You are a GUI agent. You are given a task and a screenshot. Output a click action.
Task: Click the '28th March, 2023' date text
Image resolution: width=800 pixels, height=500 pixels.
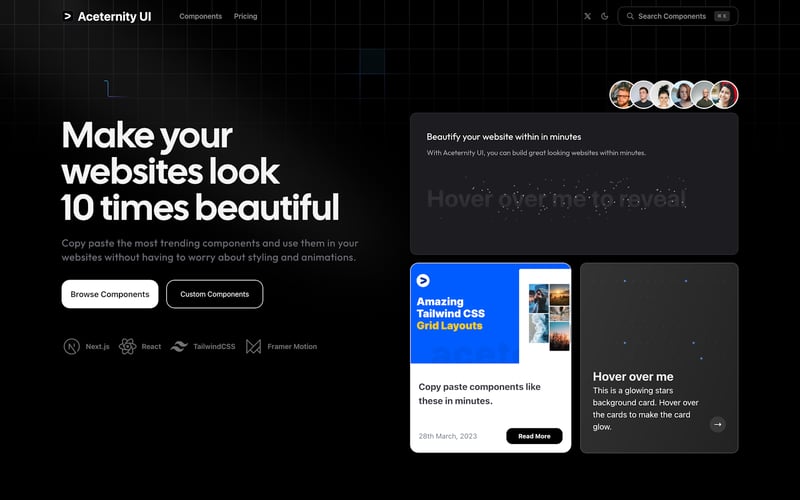point(448,436)
